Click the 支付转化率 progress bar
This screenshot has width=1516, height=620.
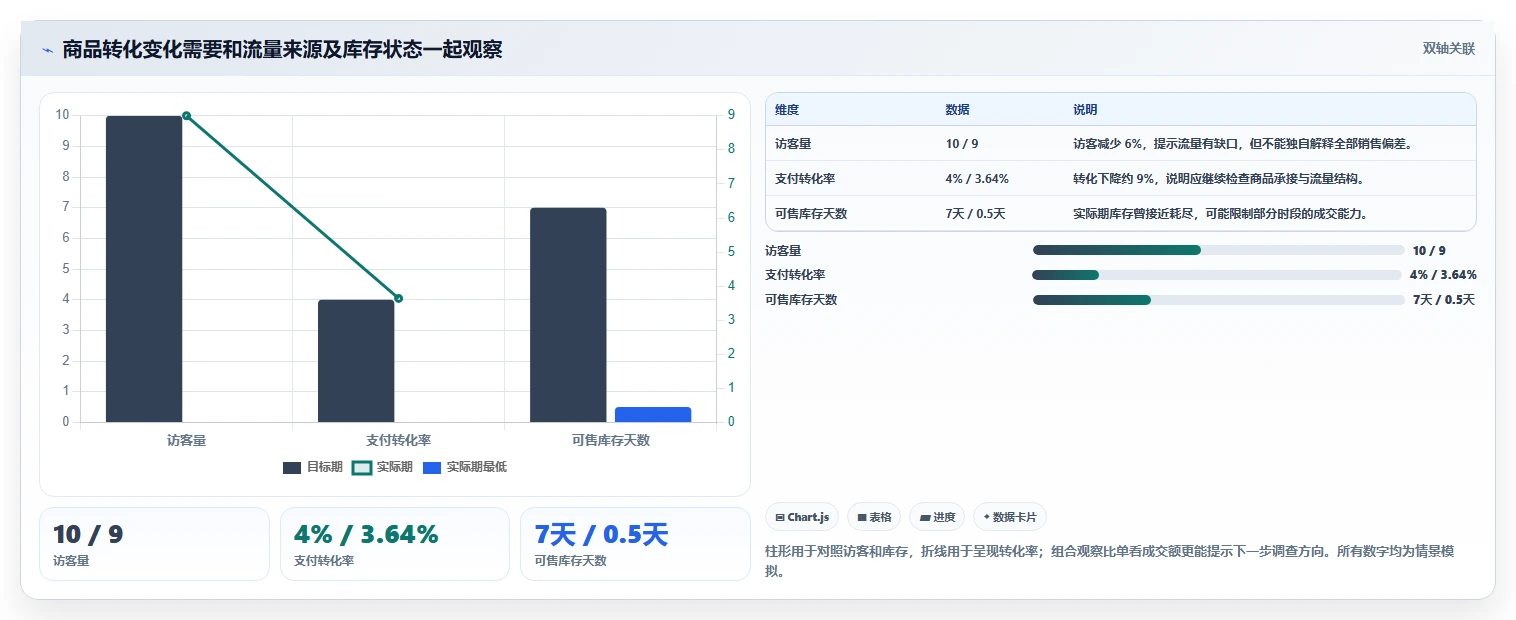(x=1217, y=275)
